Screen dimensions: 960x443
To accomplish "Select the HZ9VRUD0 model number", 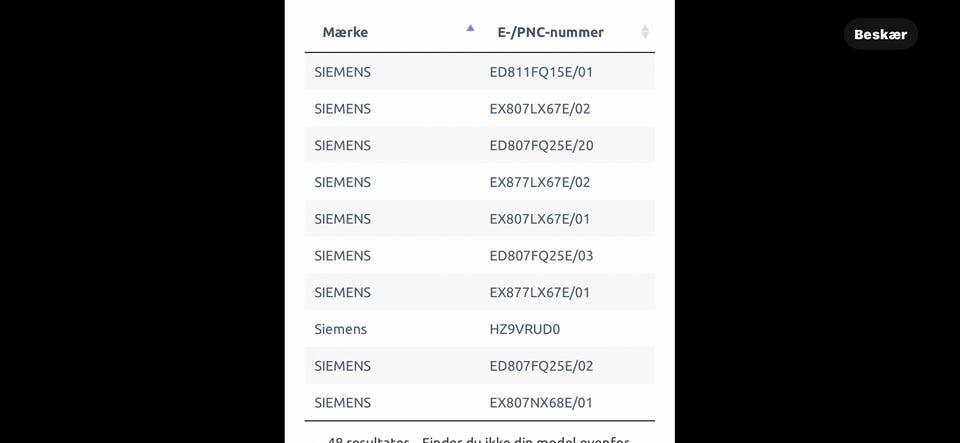I will tap(524, 329).
